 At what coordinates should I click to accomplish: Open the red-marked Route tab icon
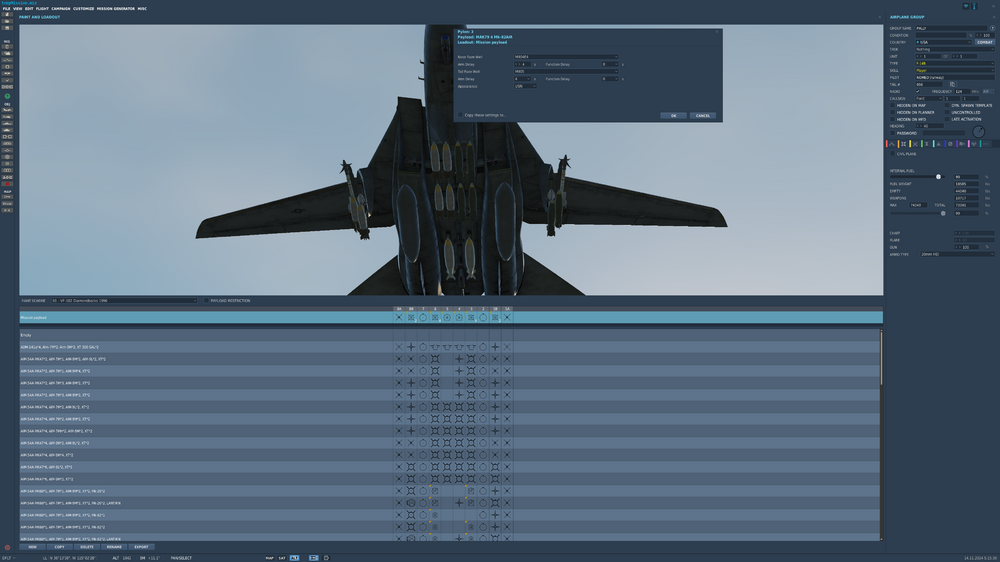(892, 144)
